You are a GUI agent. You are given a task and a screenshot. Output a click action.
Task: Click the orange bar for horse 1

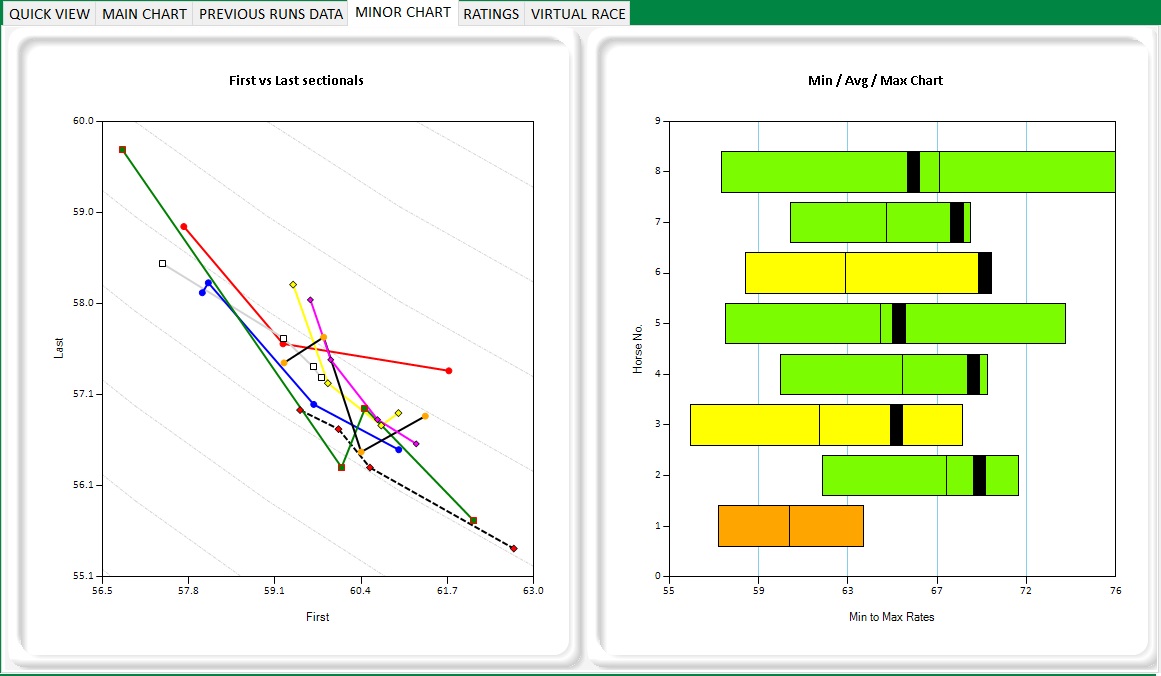coord(790,526)
